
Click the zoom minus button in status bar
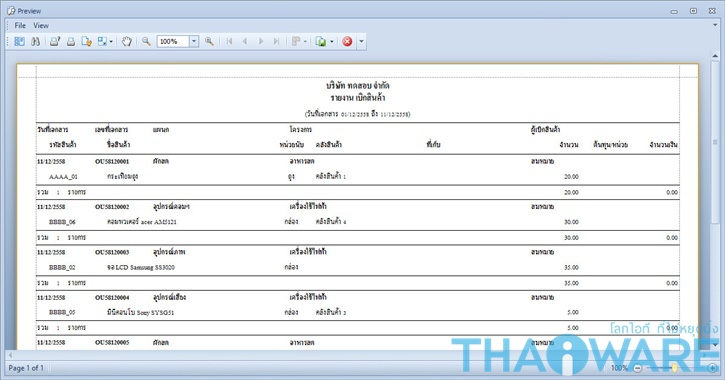pos(638,368)
